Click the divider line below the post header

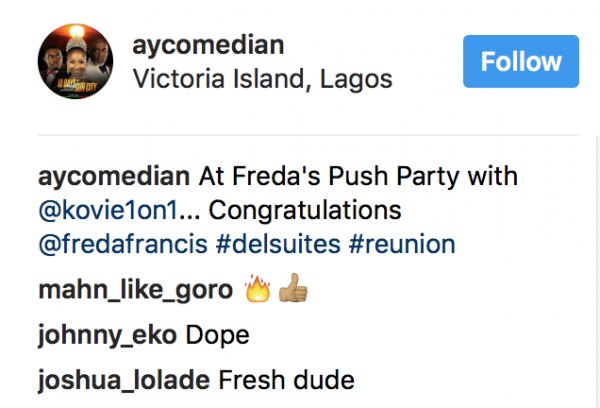click(308, 133)
